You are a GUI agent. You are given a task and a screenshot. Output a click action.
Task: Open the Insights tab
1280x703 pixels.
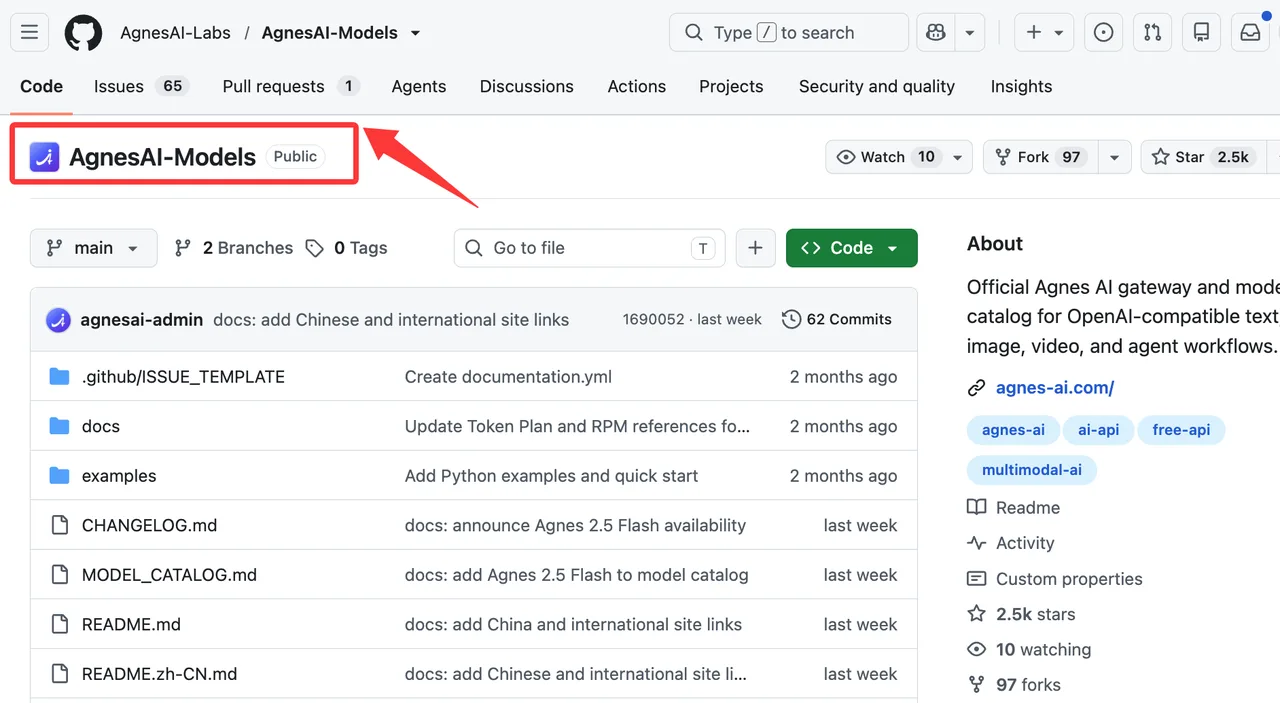[1021, 87]
